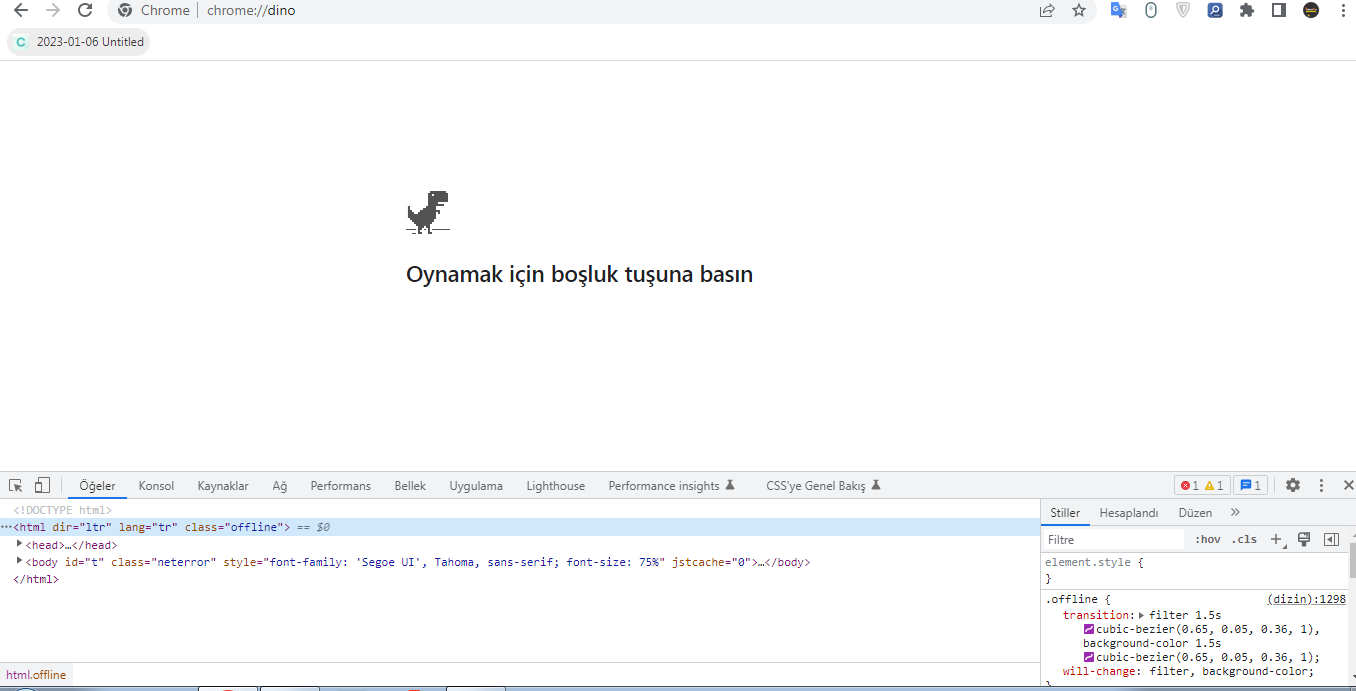
Task: Toggle element state with :hov
Action: [x=1206, y=539]
